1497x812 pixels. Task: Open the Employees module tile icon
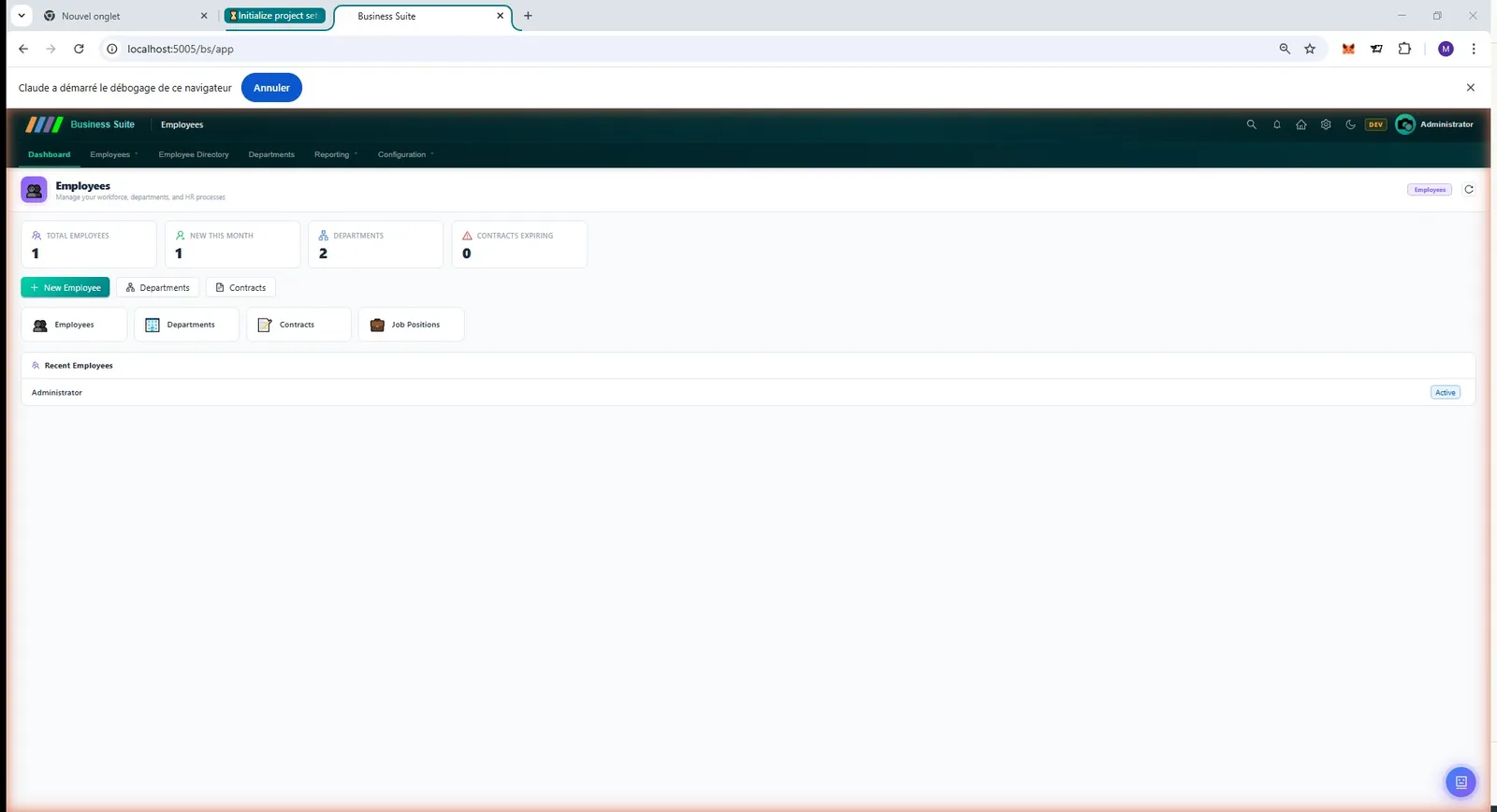coord(40,325)
